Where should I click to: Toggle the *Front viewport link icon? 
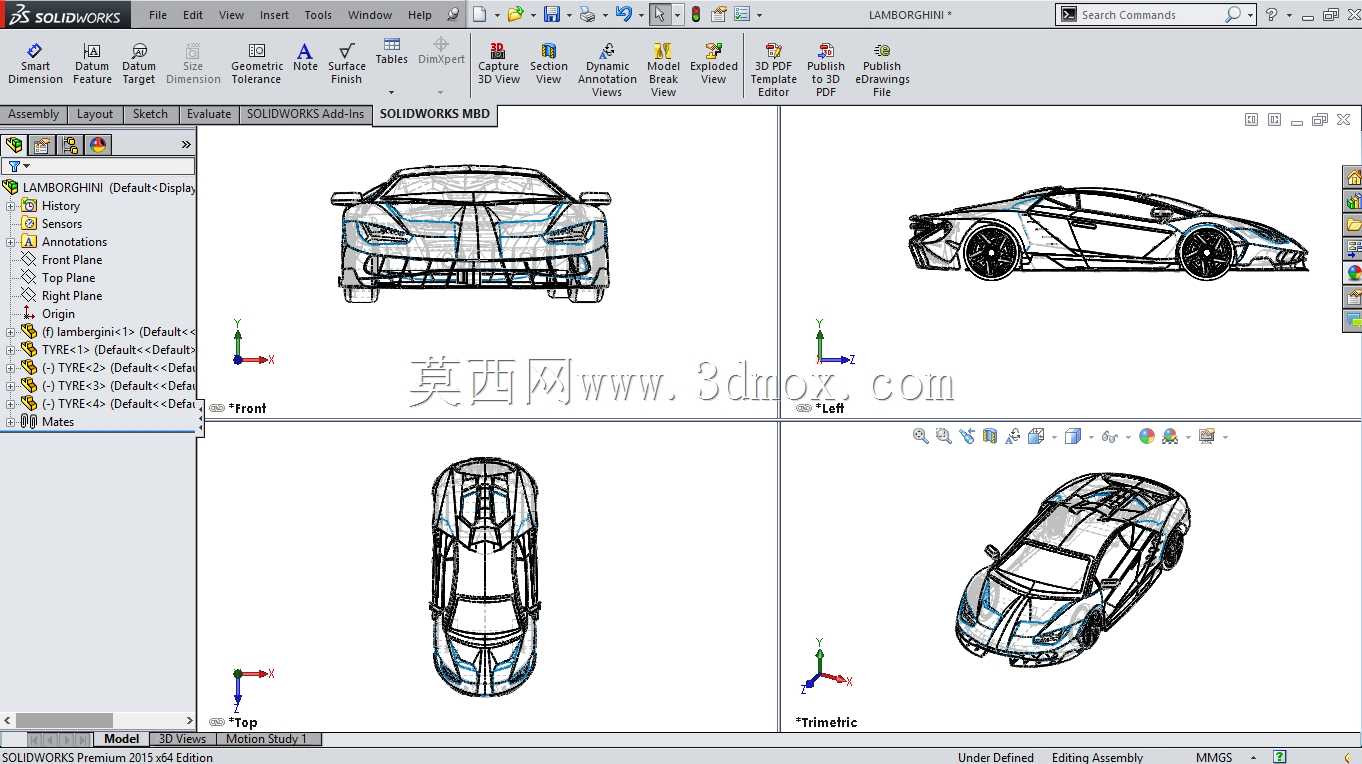(217, 408)
